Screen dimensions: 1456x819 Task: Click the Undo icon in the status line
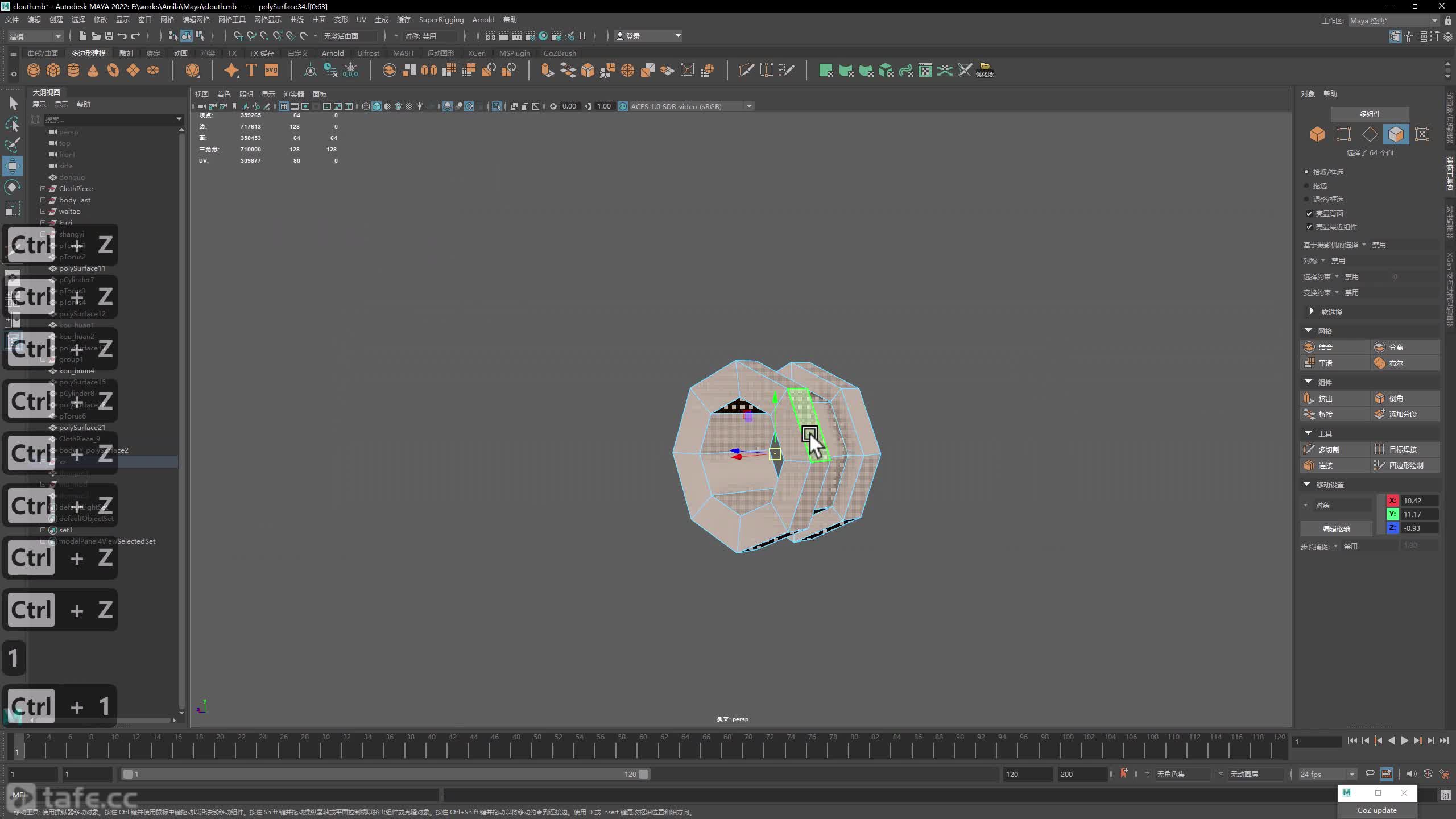point(122,36)
